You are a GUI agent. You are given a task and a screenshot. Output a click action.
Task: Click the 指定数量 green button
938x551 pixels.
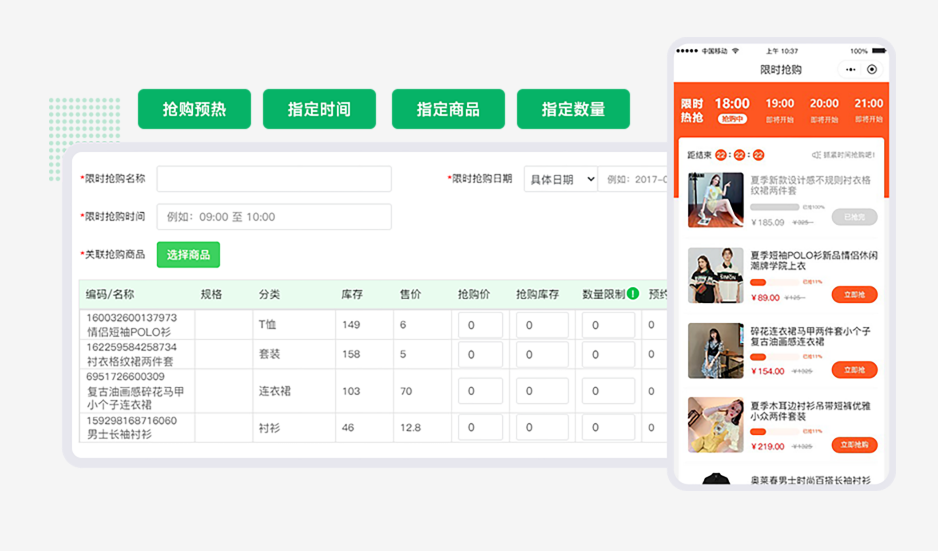point(573,109)
